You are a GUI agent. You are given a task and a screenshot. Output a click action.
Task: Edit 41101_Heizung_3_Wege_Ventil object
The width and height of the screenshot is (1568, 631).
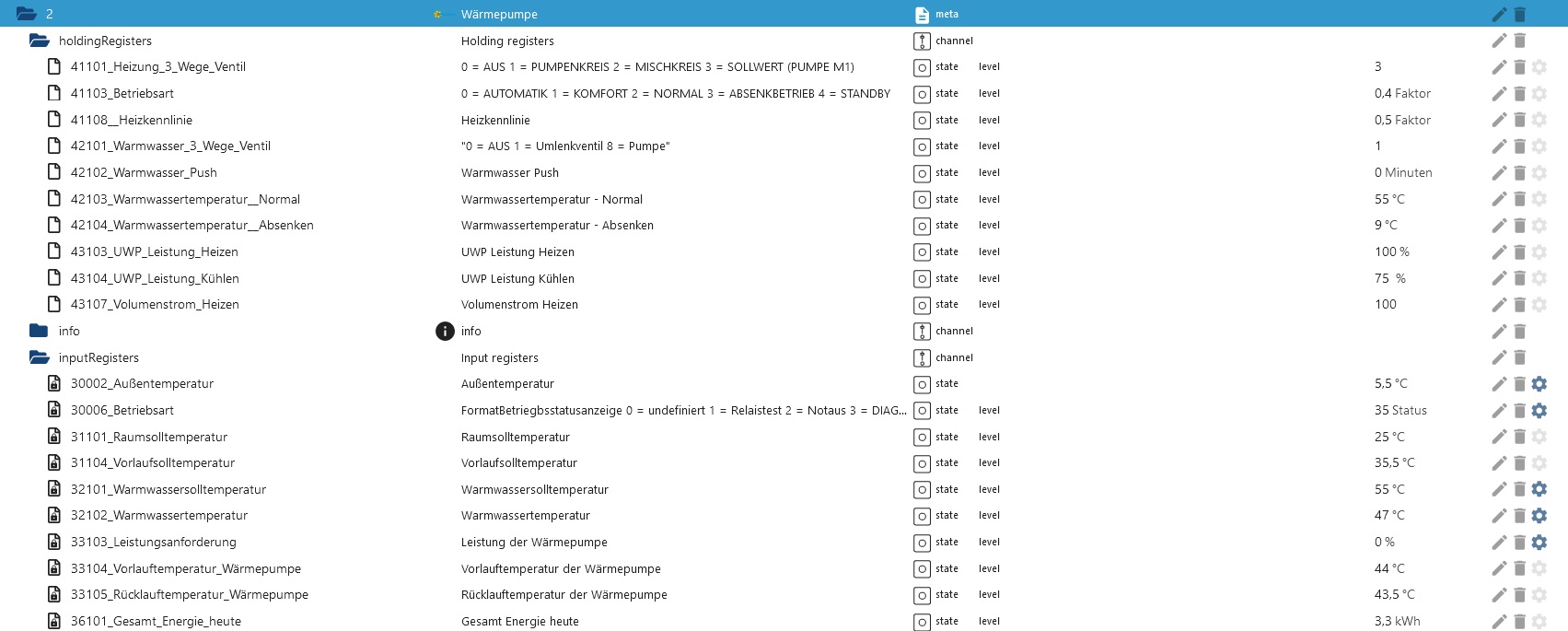click(1499, 67)
